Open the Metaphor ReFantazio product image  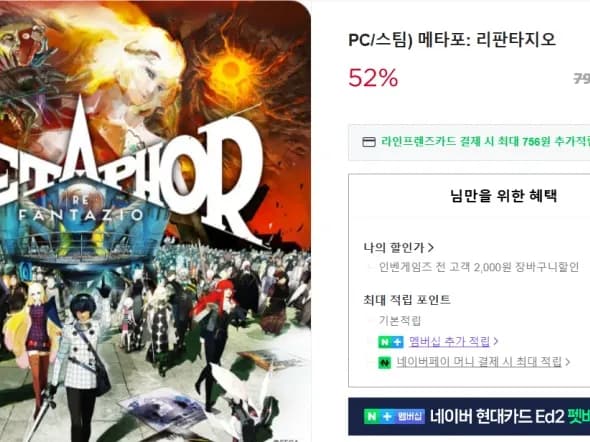pyautogui.click(x=155, y=221)
